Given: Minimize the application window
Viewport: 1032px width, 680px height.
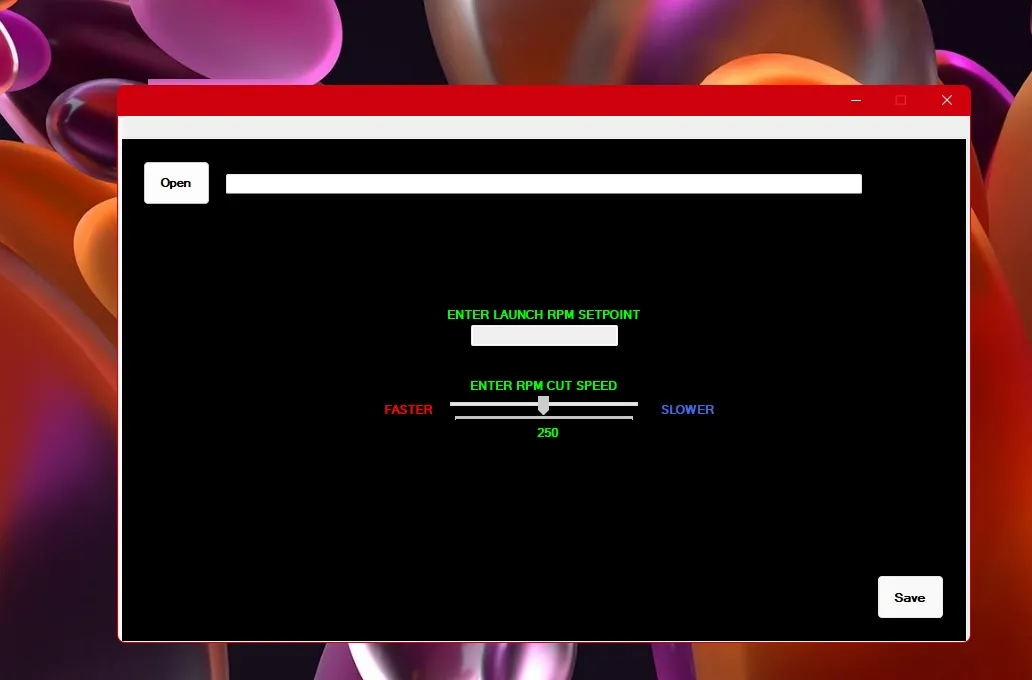Looking at the screenshot, I should (855, 100).
